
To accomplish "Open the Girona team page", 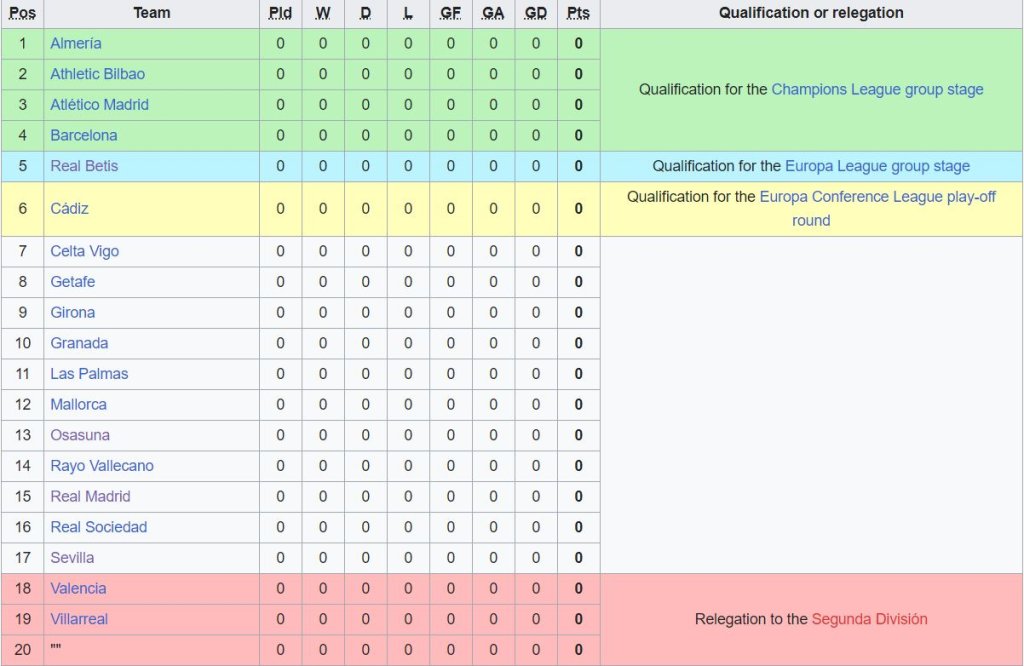I will point(73,312).
